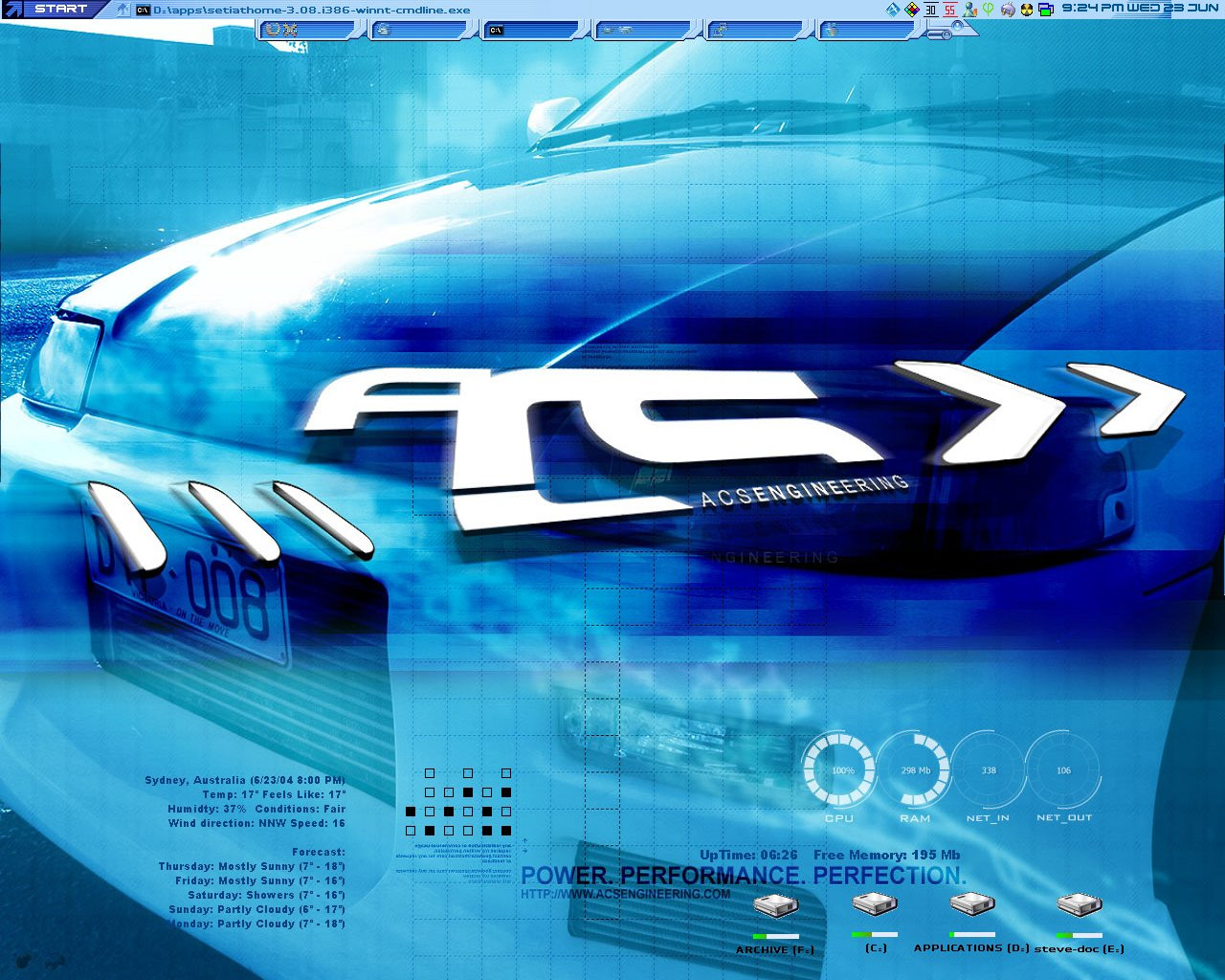Viewport: 1225px width, 980px height.
Task: Click the up-arrow icon beside START
Action: coord(123,9)
